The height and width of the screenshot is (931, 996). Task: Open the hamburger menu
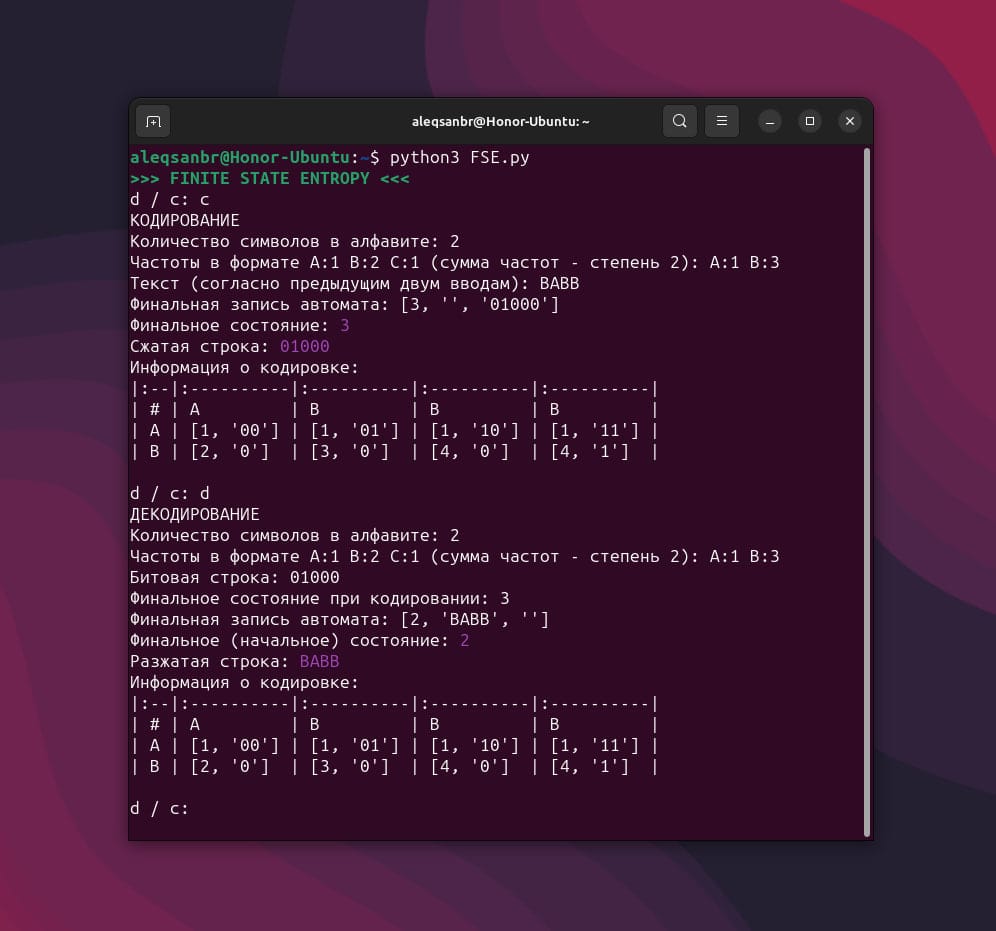pos(721,121)
